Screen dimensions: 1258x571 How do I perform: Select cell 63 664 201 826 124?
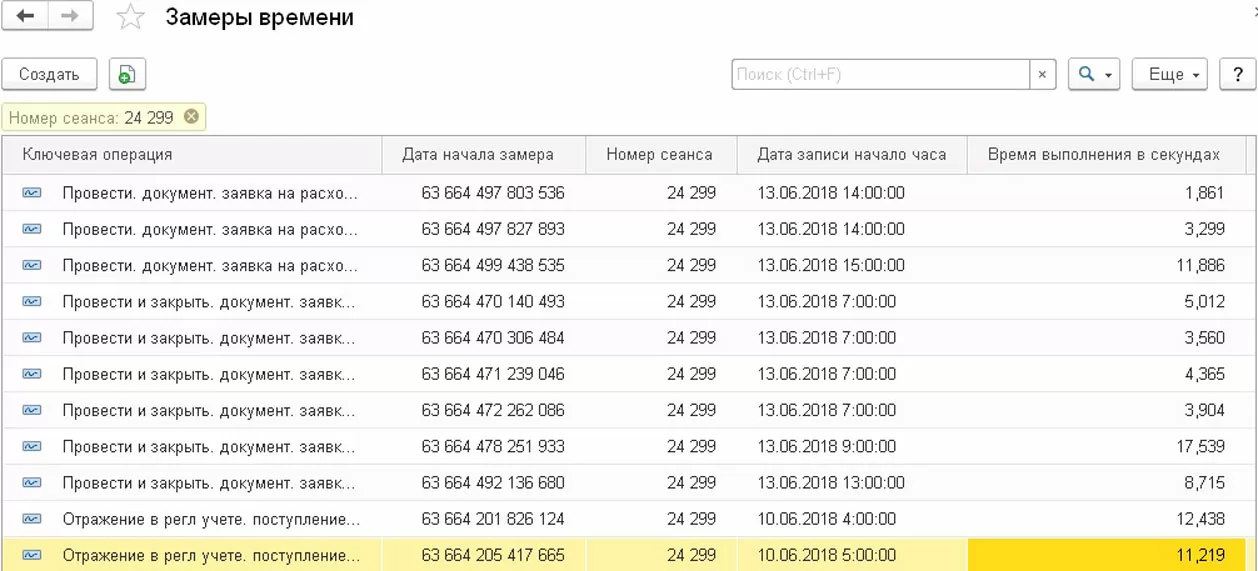[493, 519]
